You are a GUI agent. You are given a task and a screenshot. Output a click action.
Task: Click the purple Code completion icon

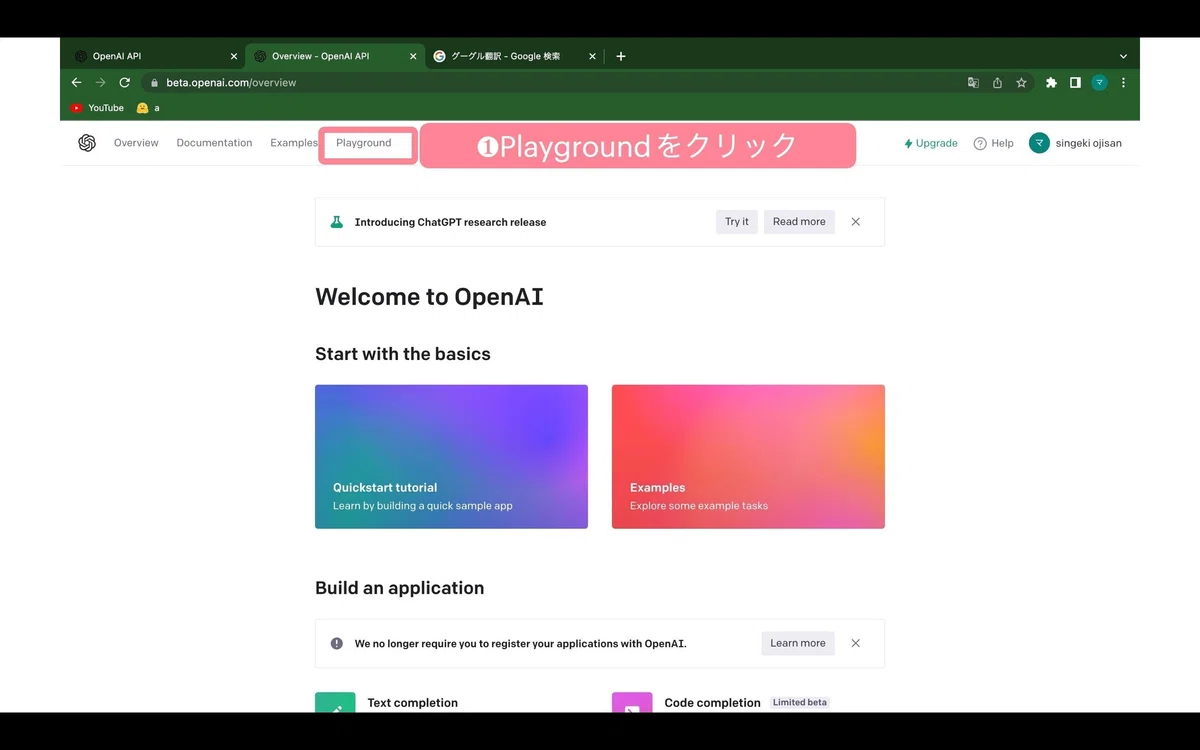pyautogui.click(x=632, y=702)
